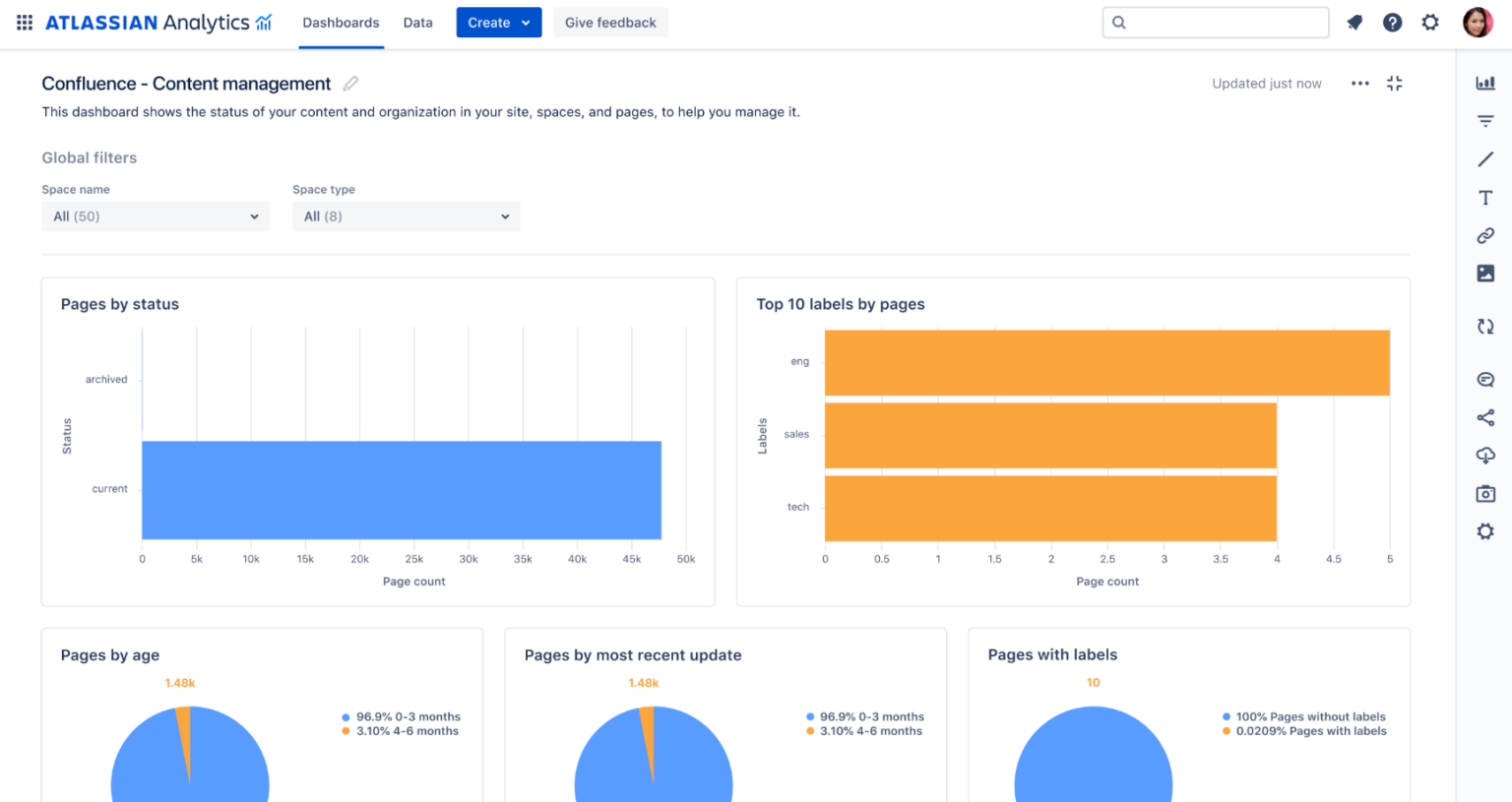Switch to the Data tab
Viewport: 1512px width, 802px height.
[417, 22]
